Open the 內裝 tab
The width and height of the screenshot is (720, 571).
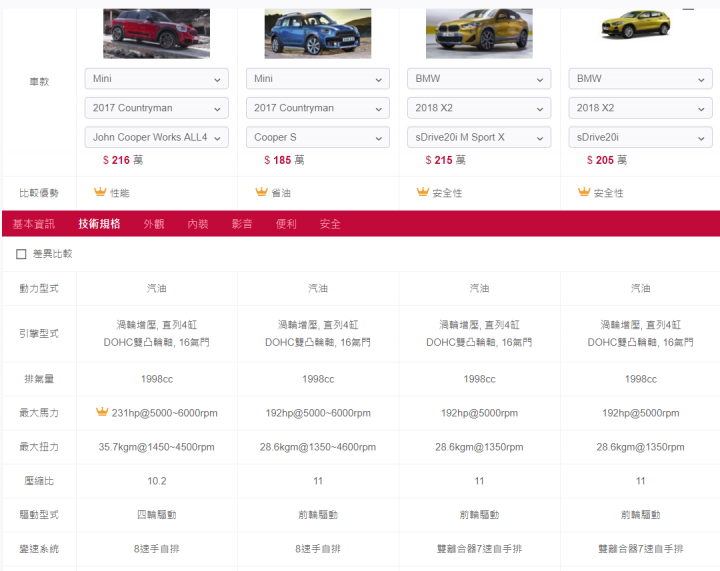198,224
